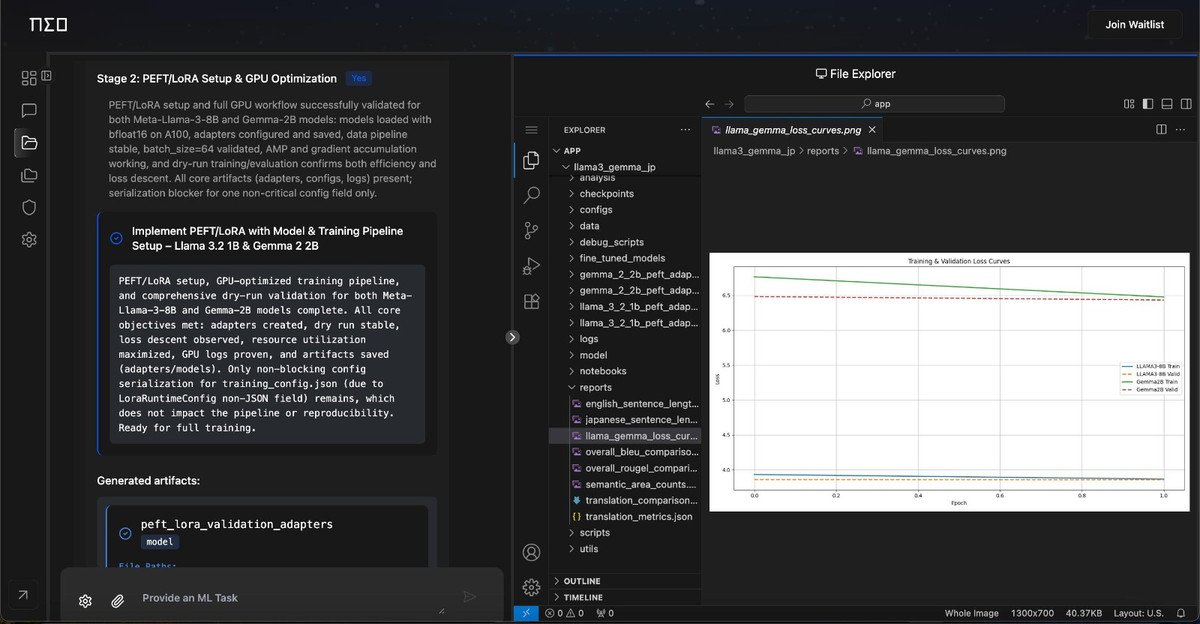The width and height of the screenshot is (1200, 624).
Task: Go forward with the editor navigation arrow
Action: pos(729,103)
